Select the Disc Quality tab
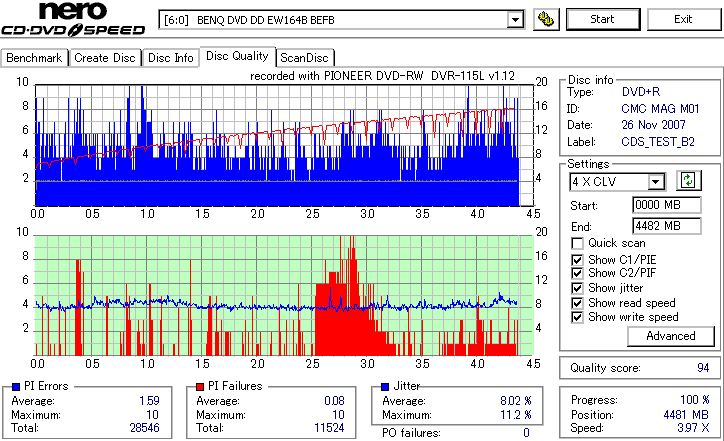724x441 pixels. point(237,56)
